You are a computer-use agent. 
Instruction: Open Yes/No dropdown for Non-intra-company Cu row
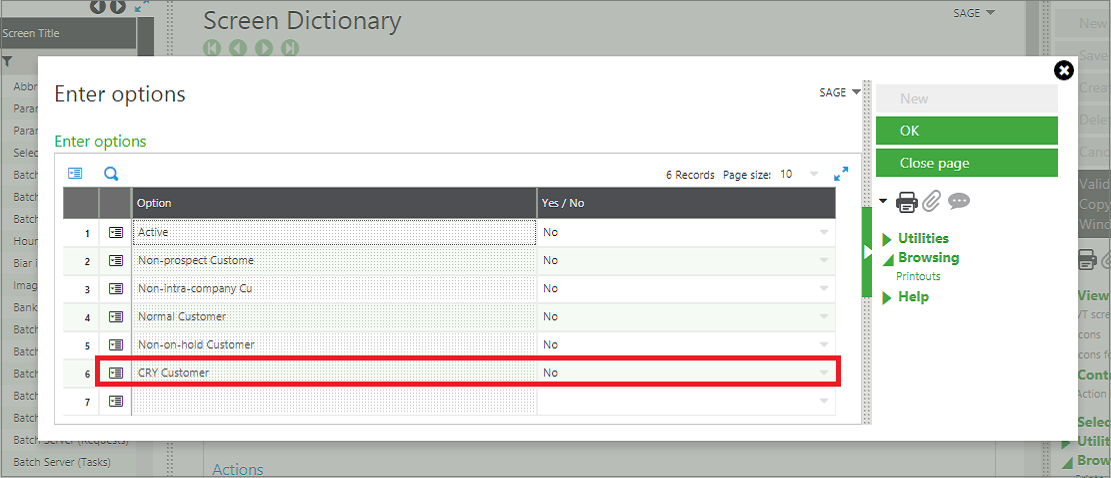(x=823, y=289)
